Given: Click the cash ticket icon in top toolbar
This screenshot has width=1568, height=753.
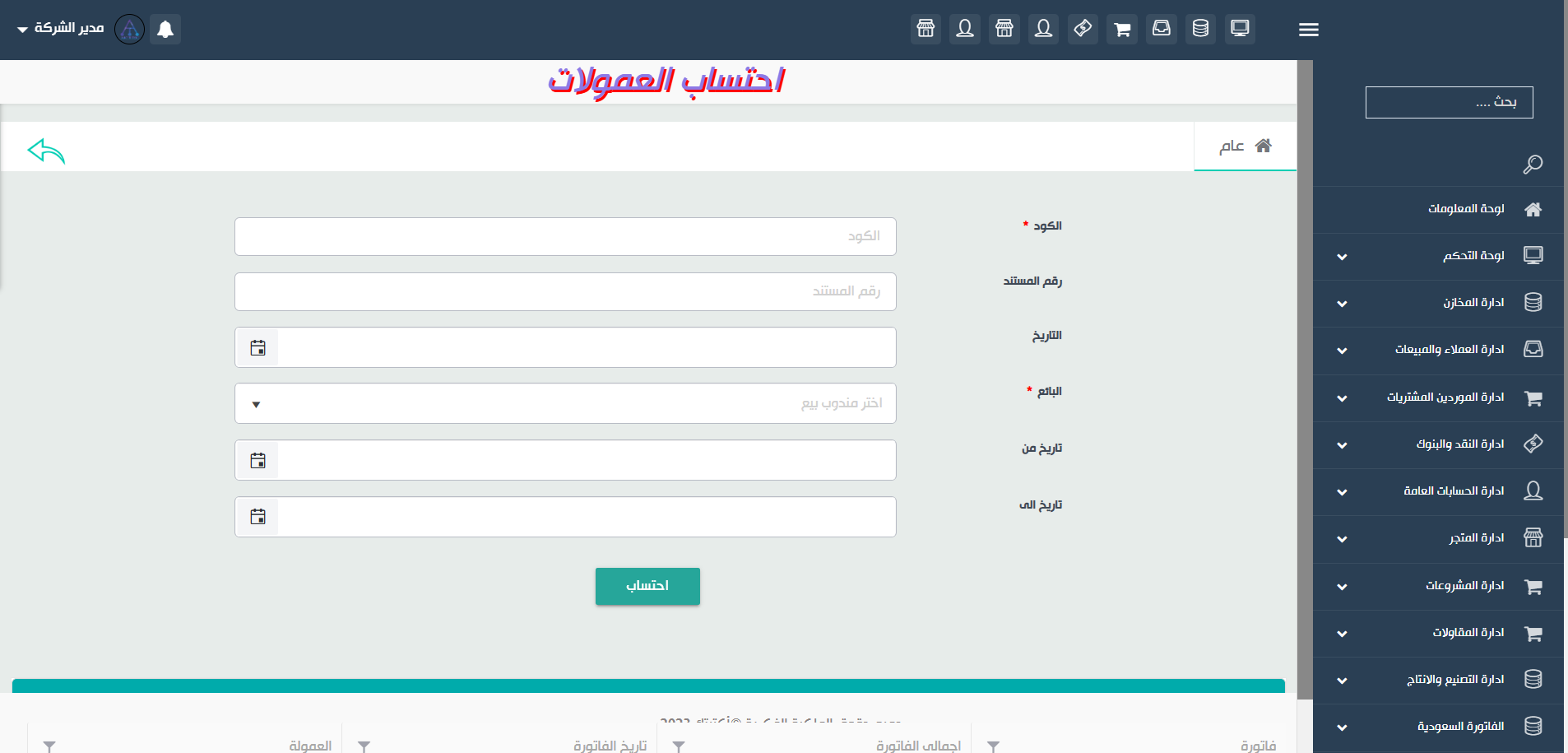Looking at the screenshot, I should click(1083, 29).
